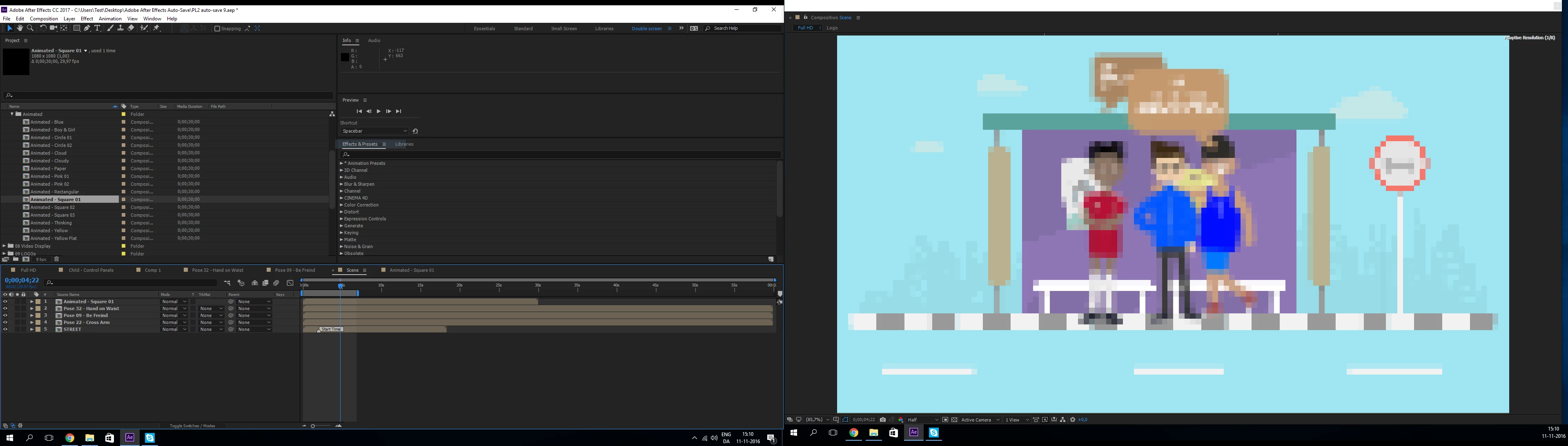This screenshot has width=1568, height=446.
Task: Select the Hand tool
Action: pos(20,28)
